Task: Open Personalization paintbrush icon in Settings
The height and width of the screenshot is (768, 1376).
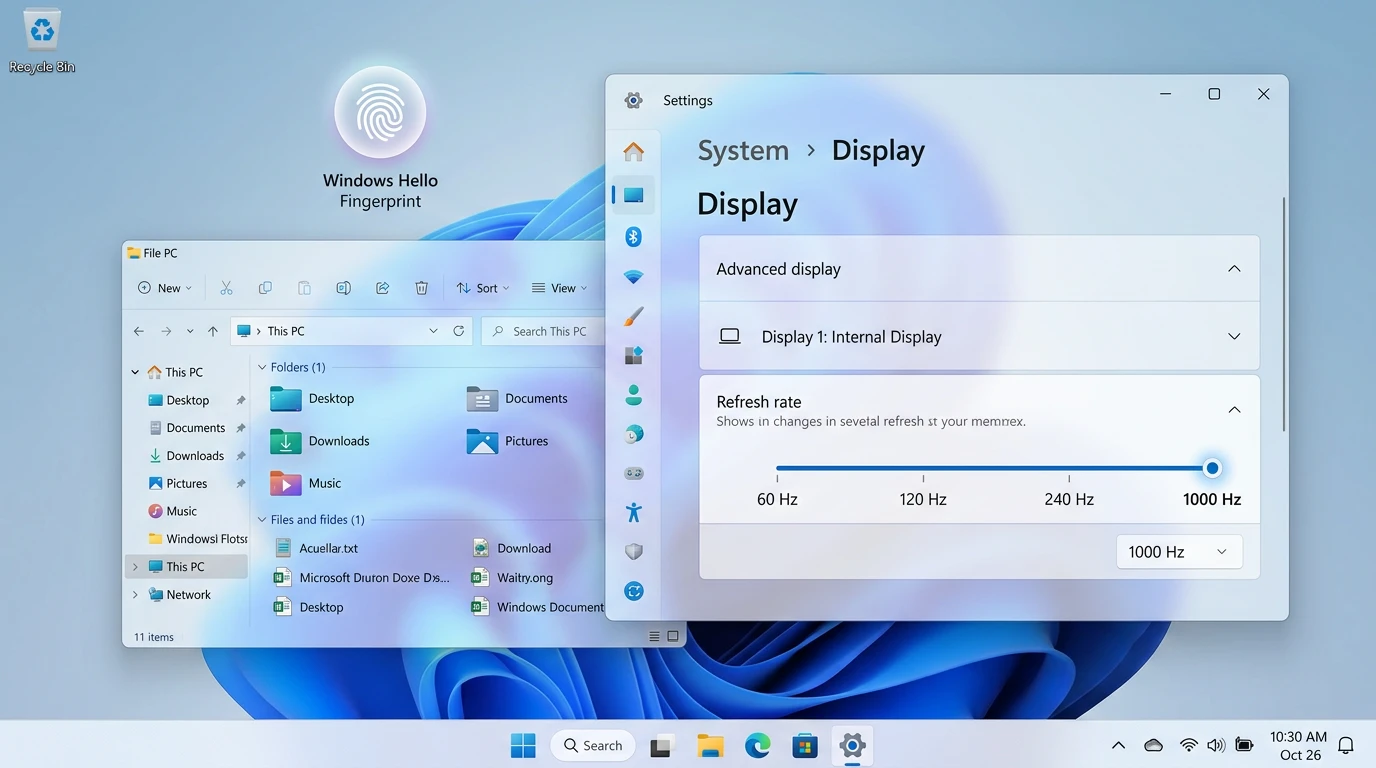Action: (x=633, y=316)
